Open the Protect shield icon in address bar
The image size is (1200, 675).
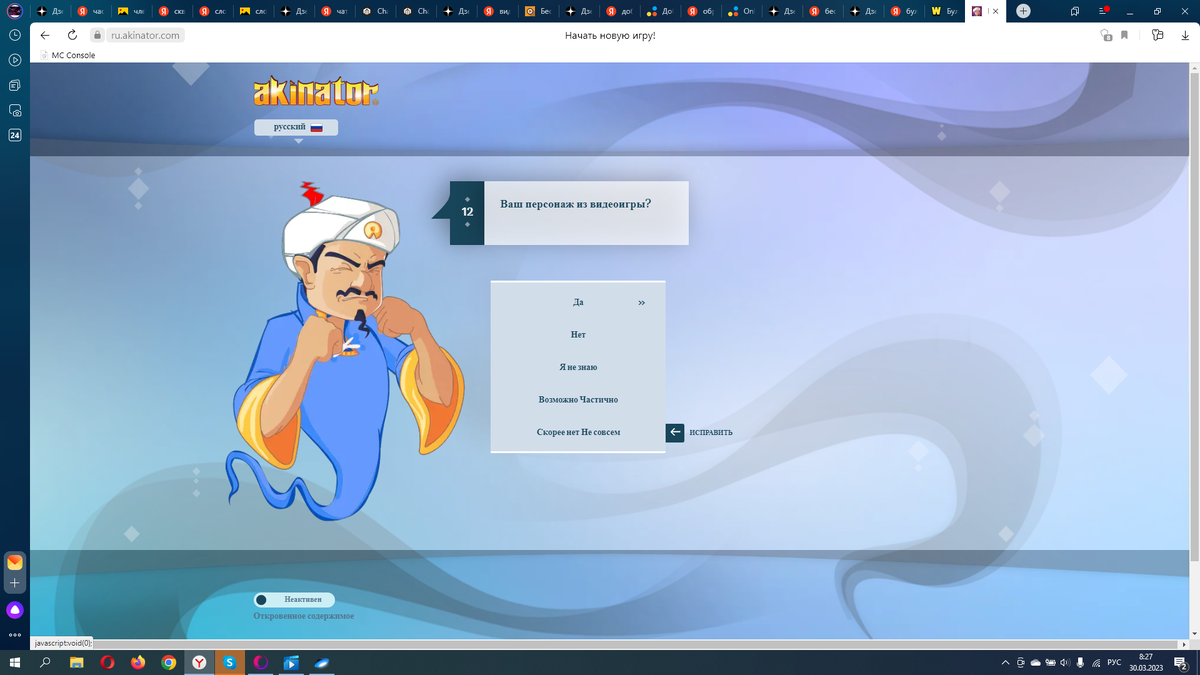tap(1105, 35)
